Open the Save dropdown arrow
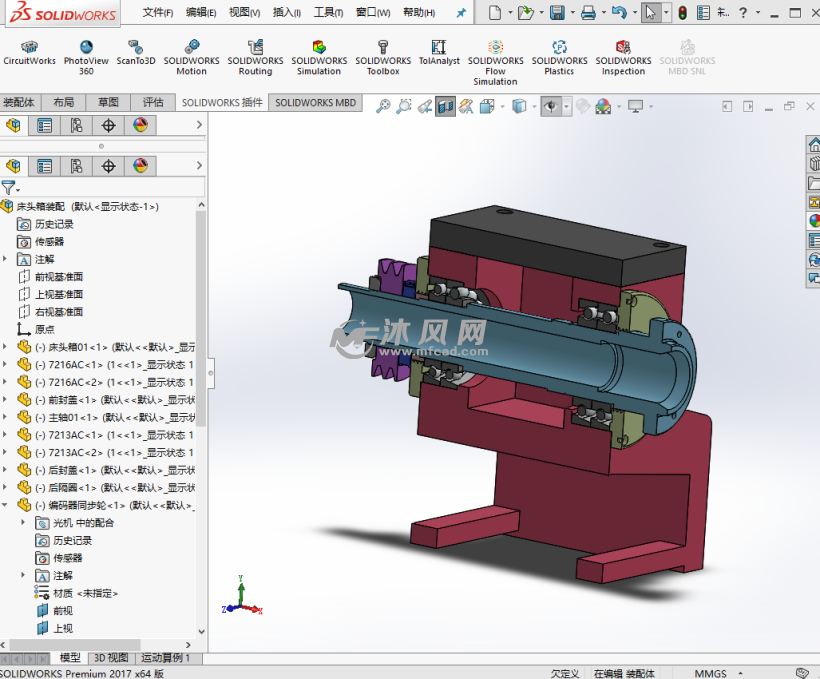Screen dimensions: 820x679 (572, 13)
